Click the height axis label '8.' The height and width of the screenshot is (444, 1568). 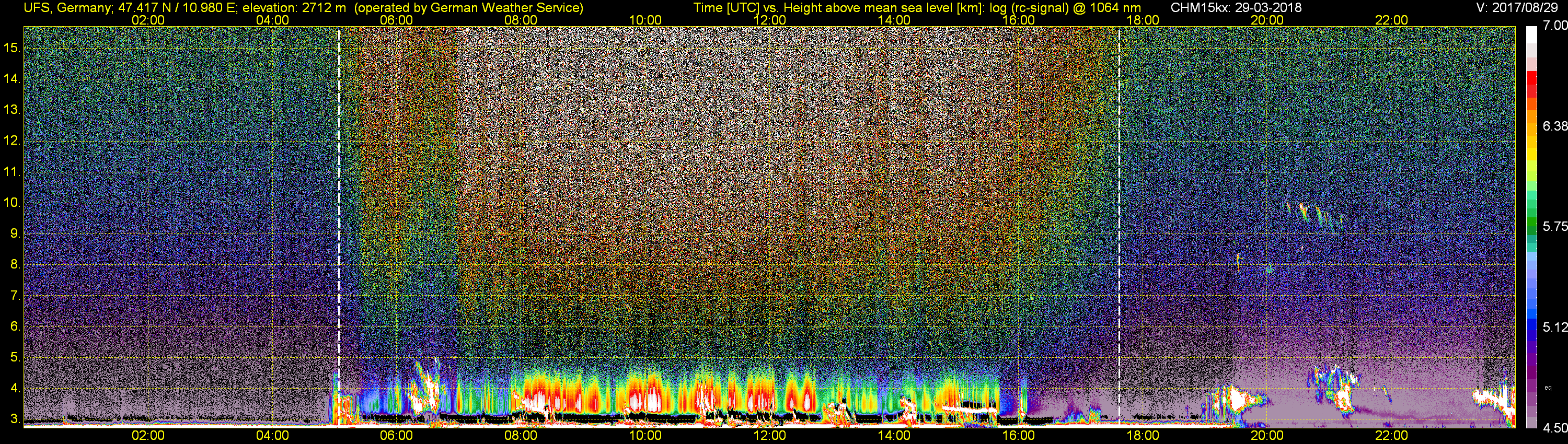point(15,265)
